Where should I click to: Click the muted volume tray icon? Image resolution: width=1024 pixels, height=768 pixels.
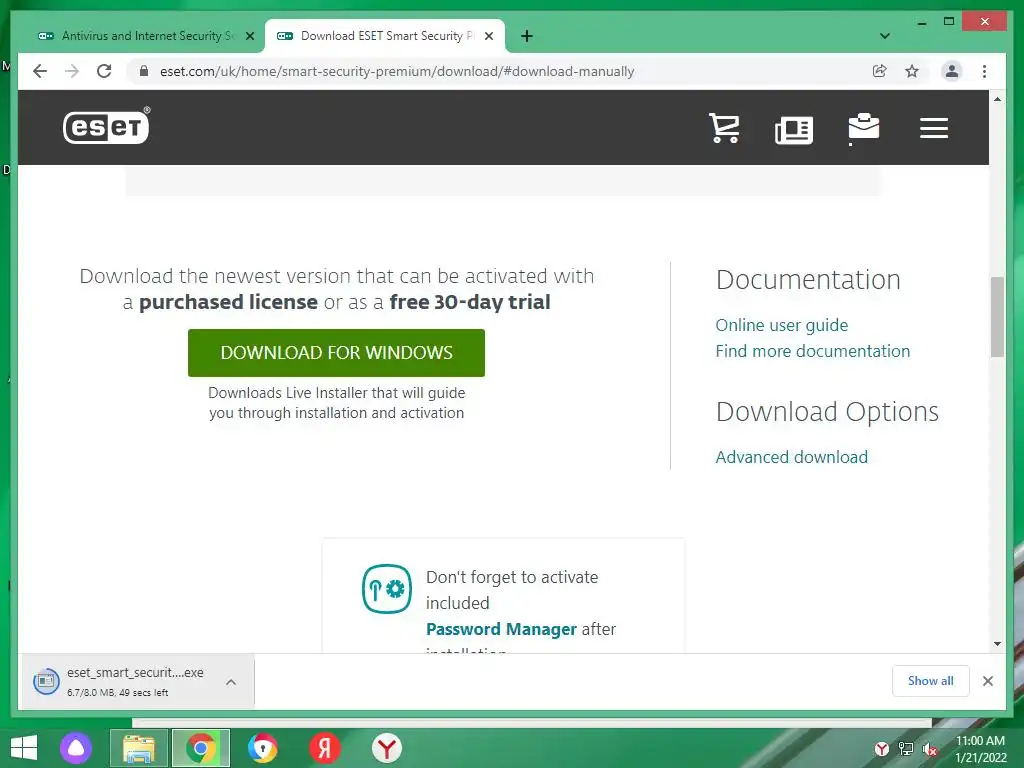point(929,749)
